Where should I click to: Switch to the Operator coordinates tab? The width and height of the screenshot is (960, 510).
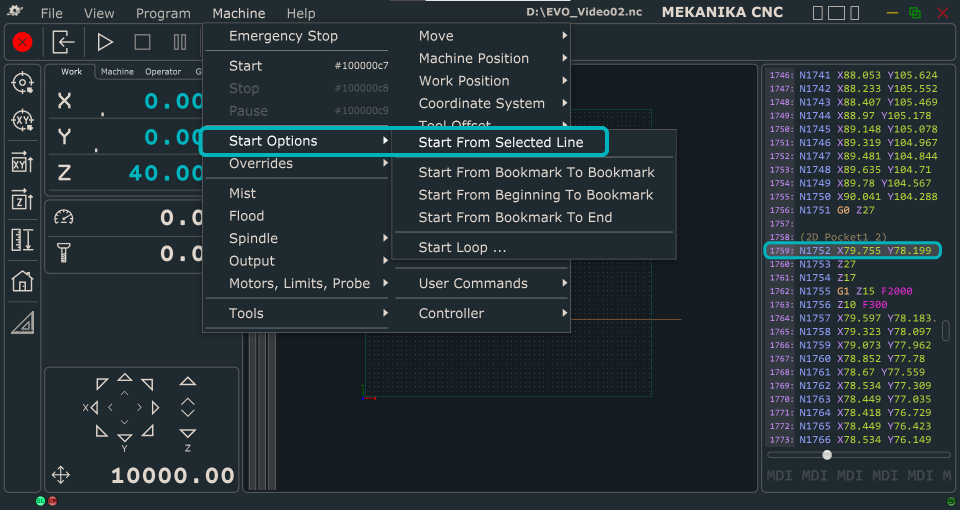163,72
